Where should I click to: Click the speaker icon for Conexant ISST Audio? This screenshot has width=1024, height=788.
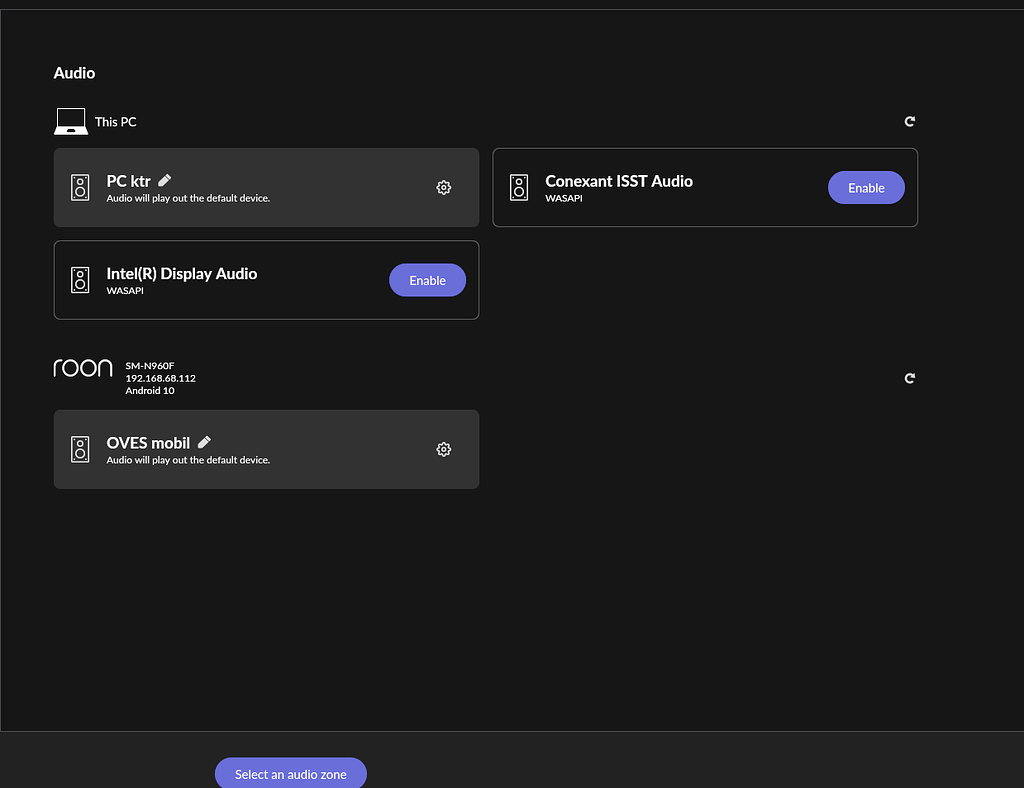[519, 187]
